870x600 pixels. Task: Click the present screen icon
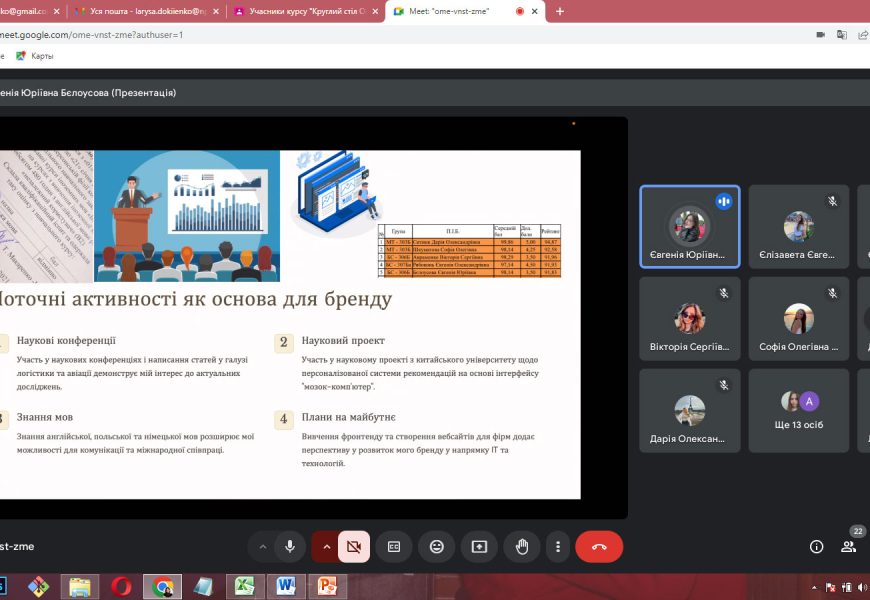(479, 547)
